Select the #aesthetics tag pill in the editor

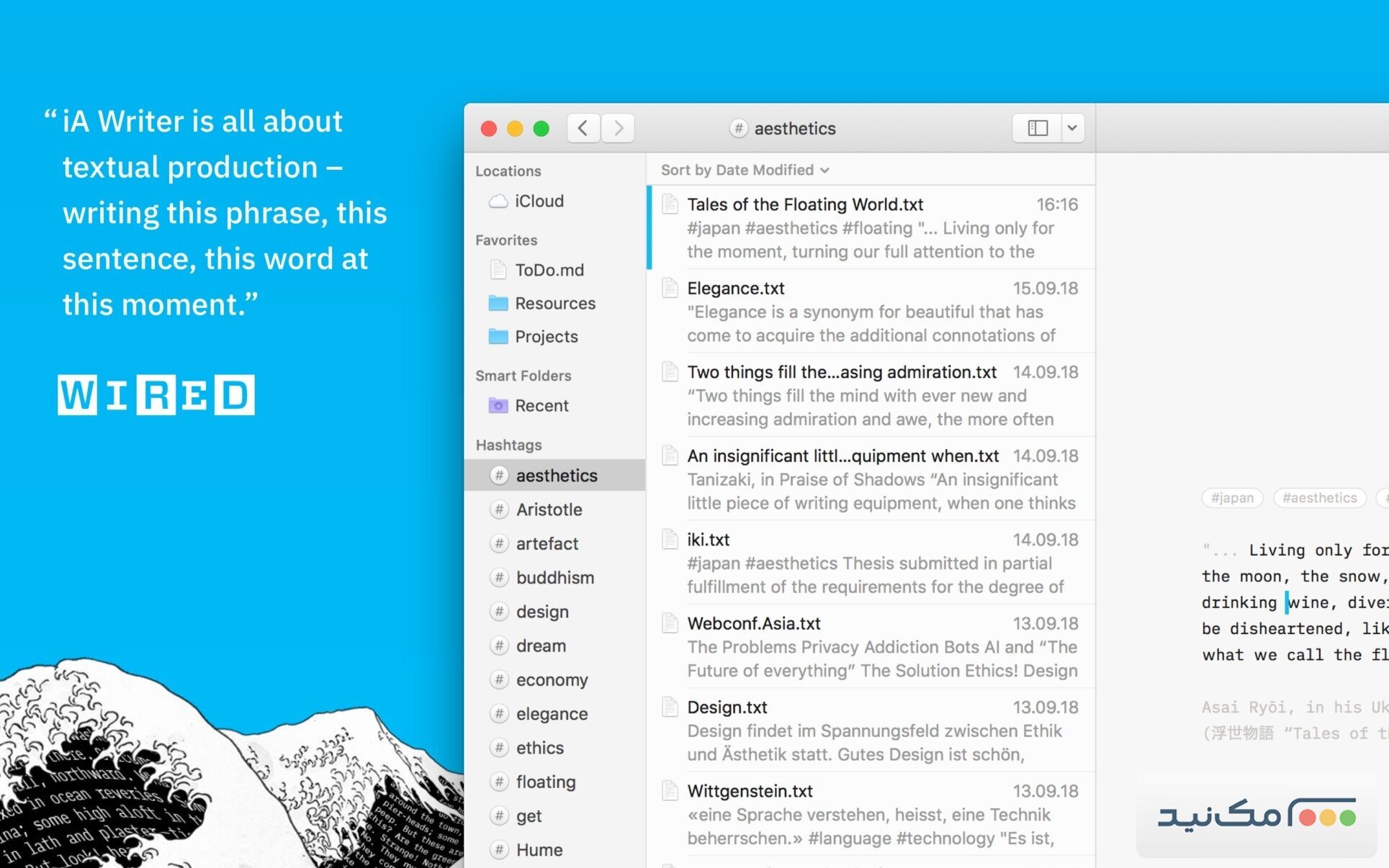[1319, 497]
